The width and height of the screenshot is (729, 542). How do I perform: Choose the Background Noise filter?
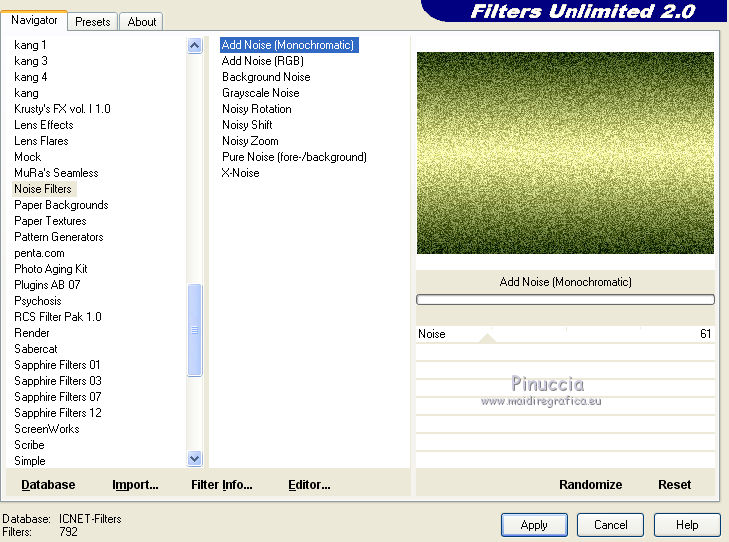[266, 77]
